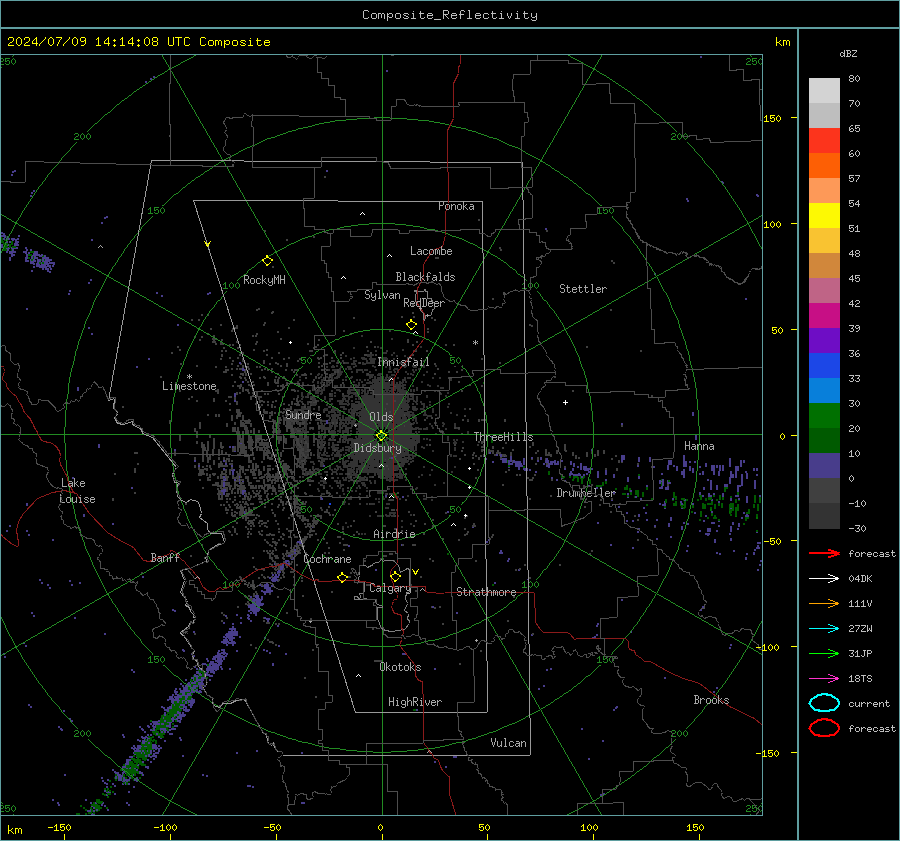Click the Stettler town label
Viewport: 900px width, 841px height.
[583, 289]
